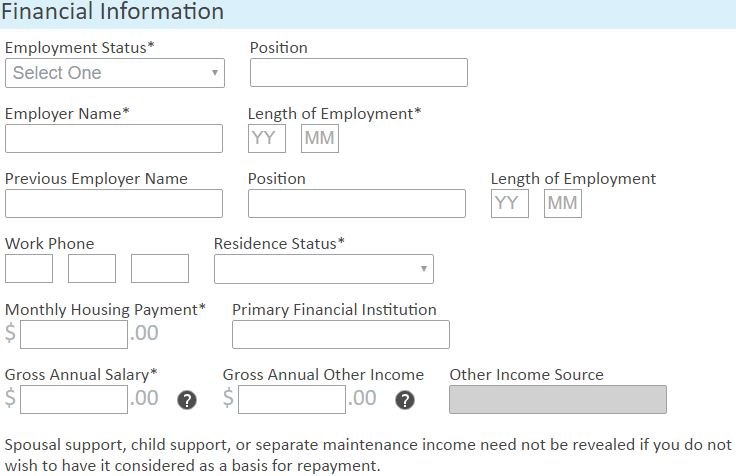Open the Employment Status dropdown
Image resolution: width=736 pixels, height=476 pixels.
[115, 73]
